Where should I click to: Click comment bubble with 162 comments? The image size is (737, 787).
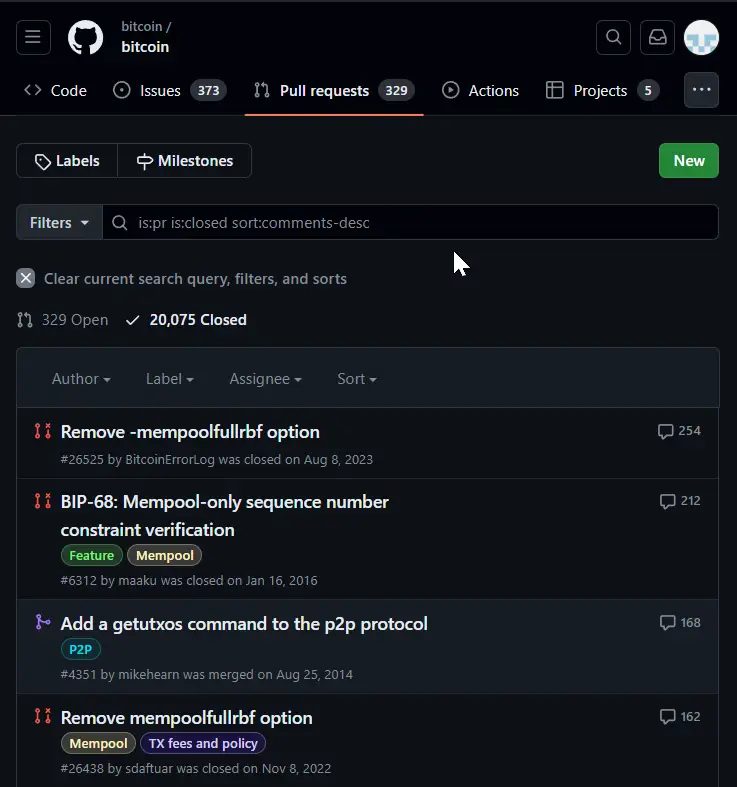tap(680, 717)
